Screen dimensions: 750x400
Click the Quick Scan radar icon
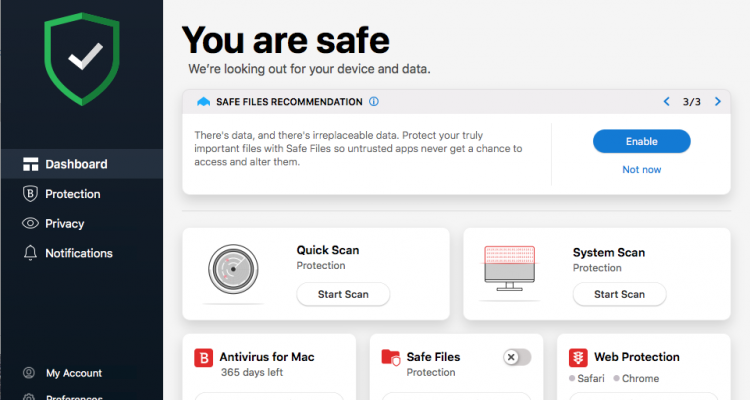pyautogui.click(x=233, y=269)
